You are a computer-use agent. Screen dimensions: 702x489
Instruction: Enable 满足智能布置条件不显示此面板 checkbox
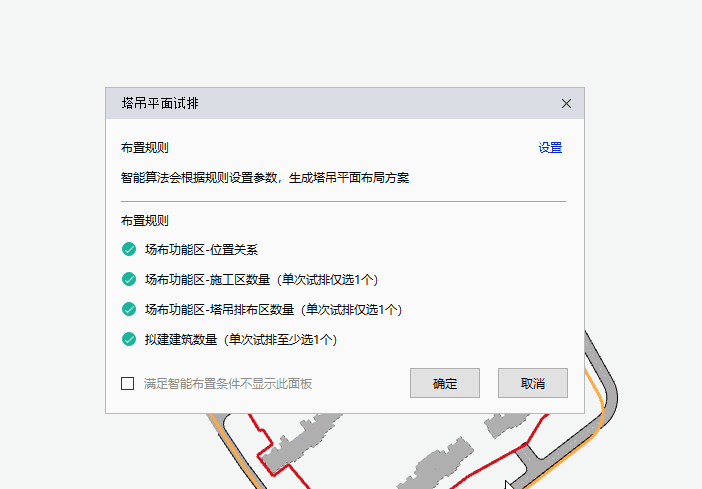coord(128,384)
